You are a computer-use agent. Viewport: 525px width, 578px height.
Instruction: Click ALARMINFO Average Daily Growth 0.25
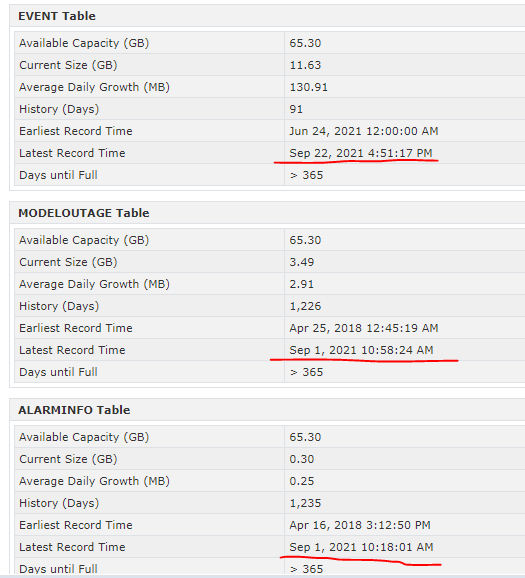pos(302,481)
